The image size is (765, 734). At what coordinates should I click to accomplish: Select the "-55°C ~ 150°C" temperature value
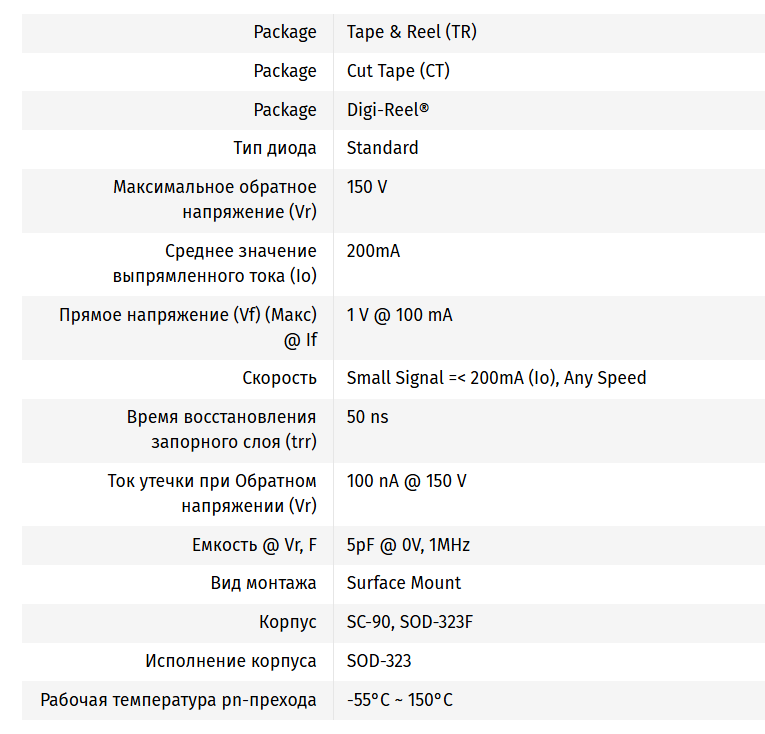coord(399,700)
